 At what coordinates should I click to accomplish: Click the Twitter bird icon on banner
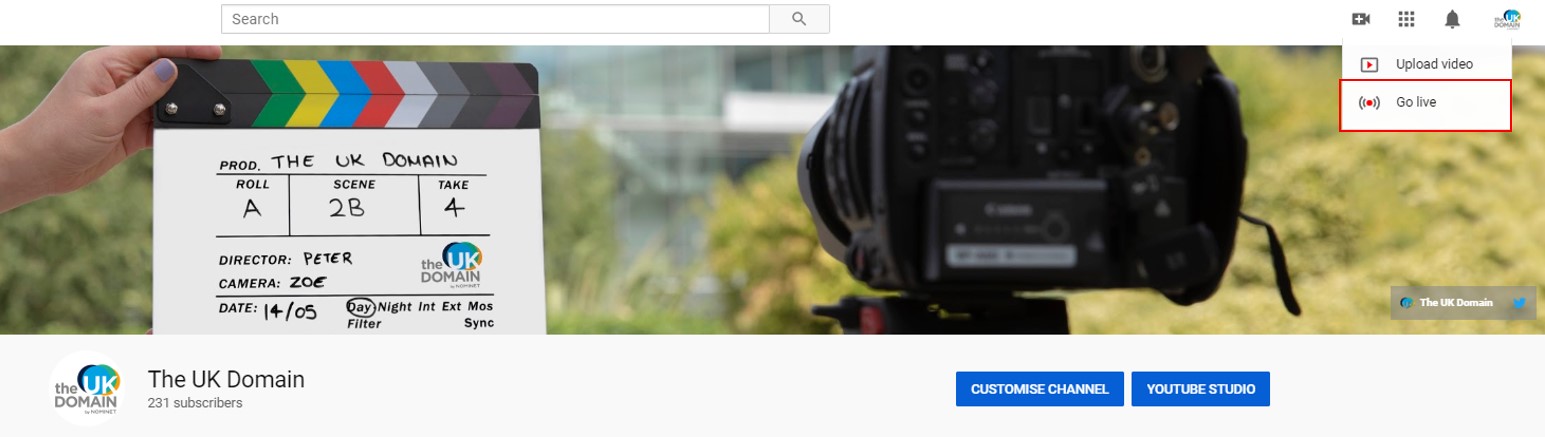1519,303
